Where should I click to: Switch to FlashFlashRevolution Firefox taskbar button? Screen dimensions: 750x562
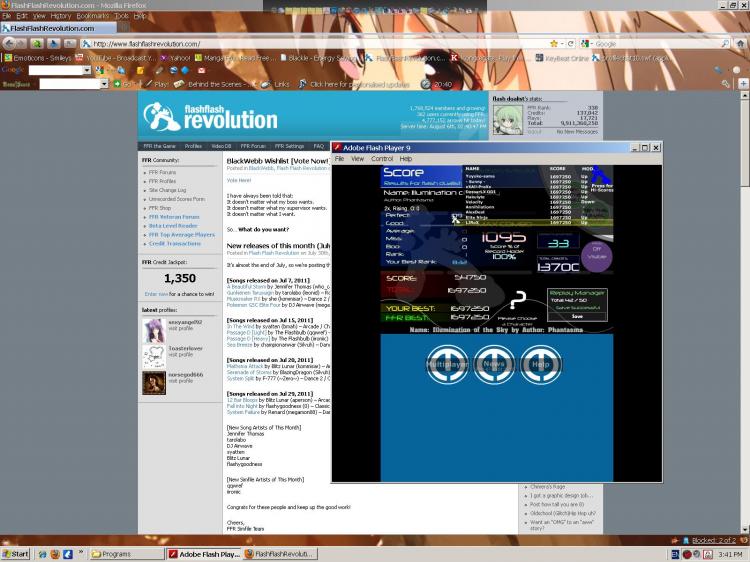[280, 554]
